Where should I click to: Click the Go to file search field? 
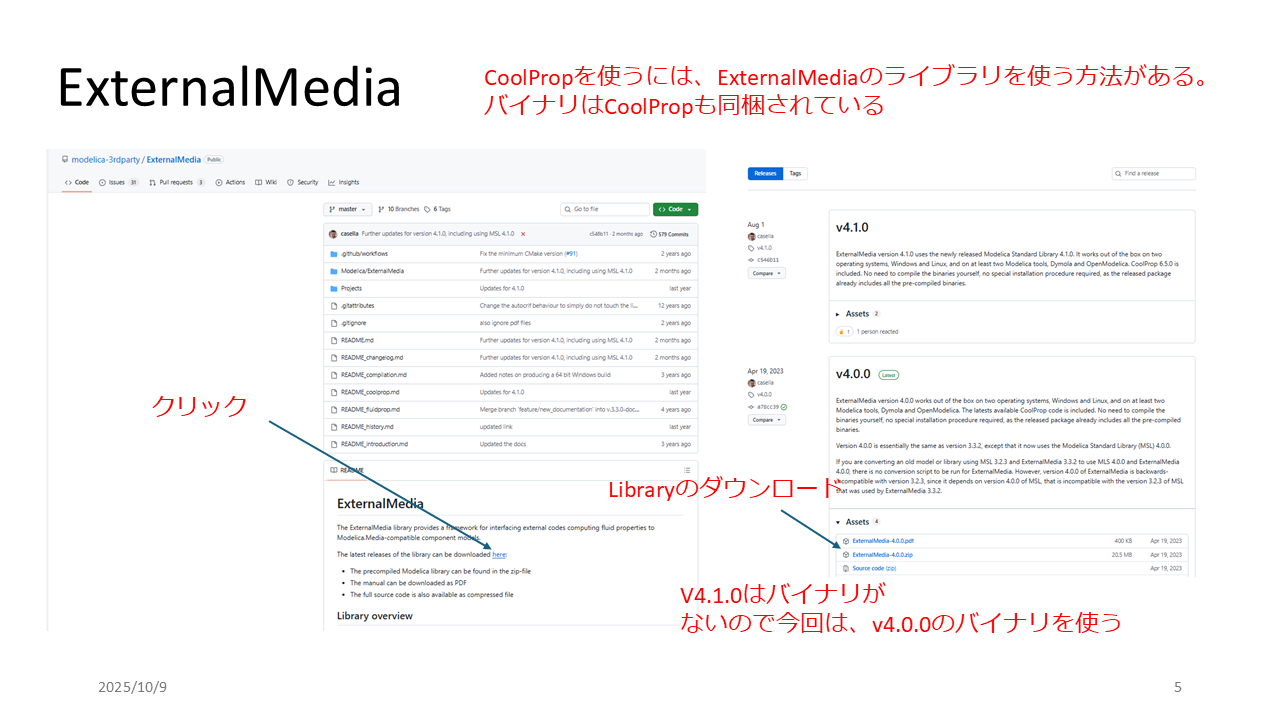pyautogui.click(x=605, y=209)
